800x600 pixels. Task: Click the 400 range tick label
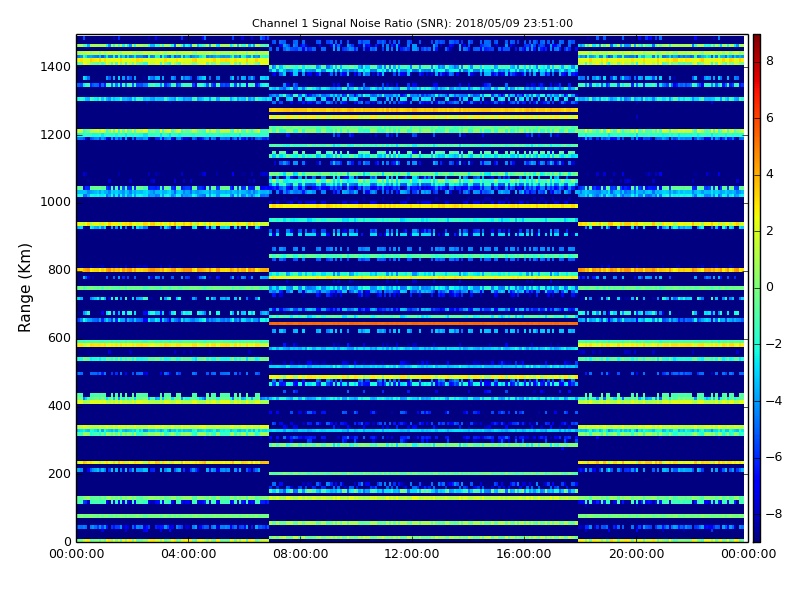pos(59,406)
